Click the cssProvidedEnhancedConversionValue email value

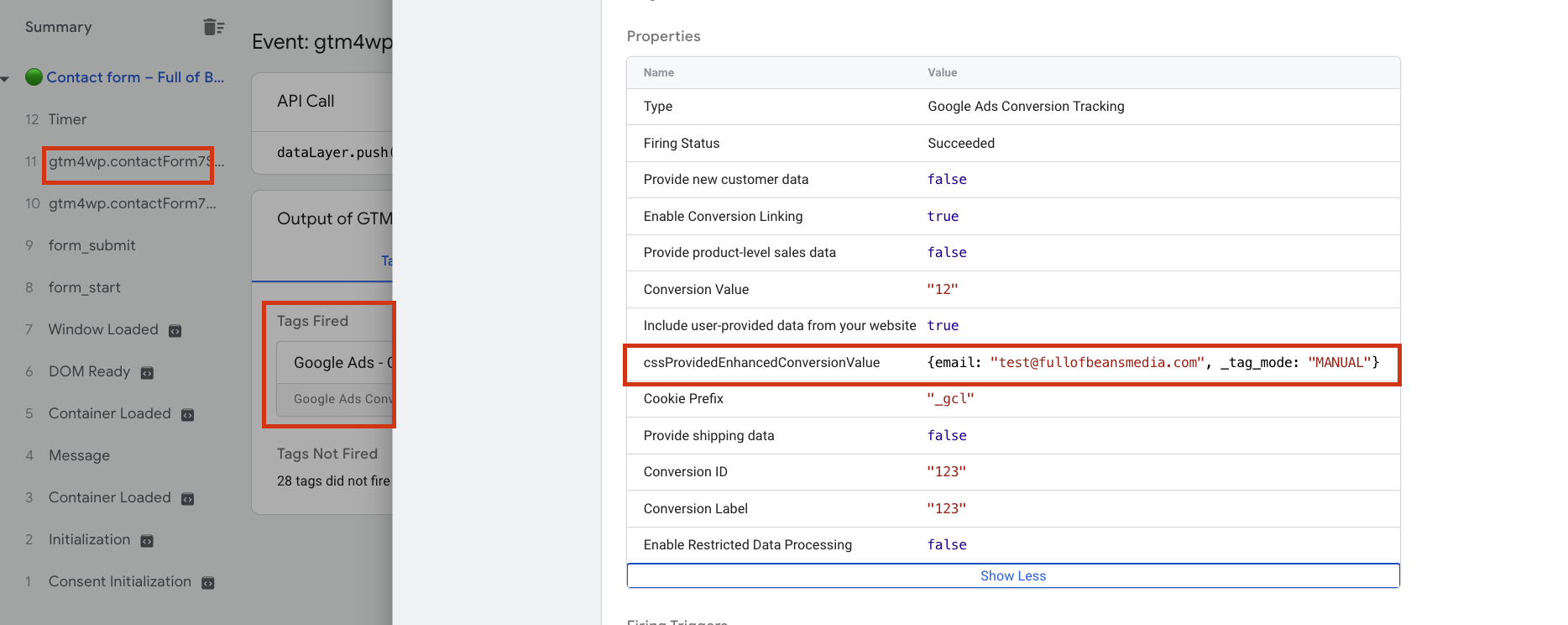[1153, 362]
